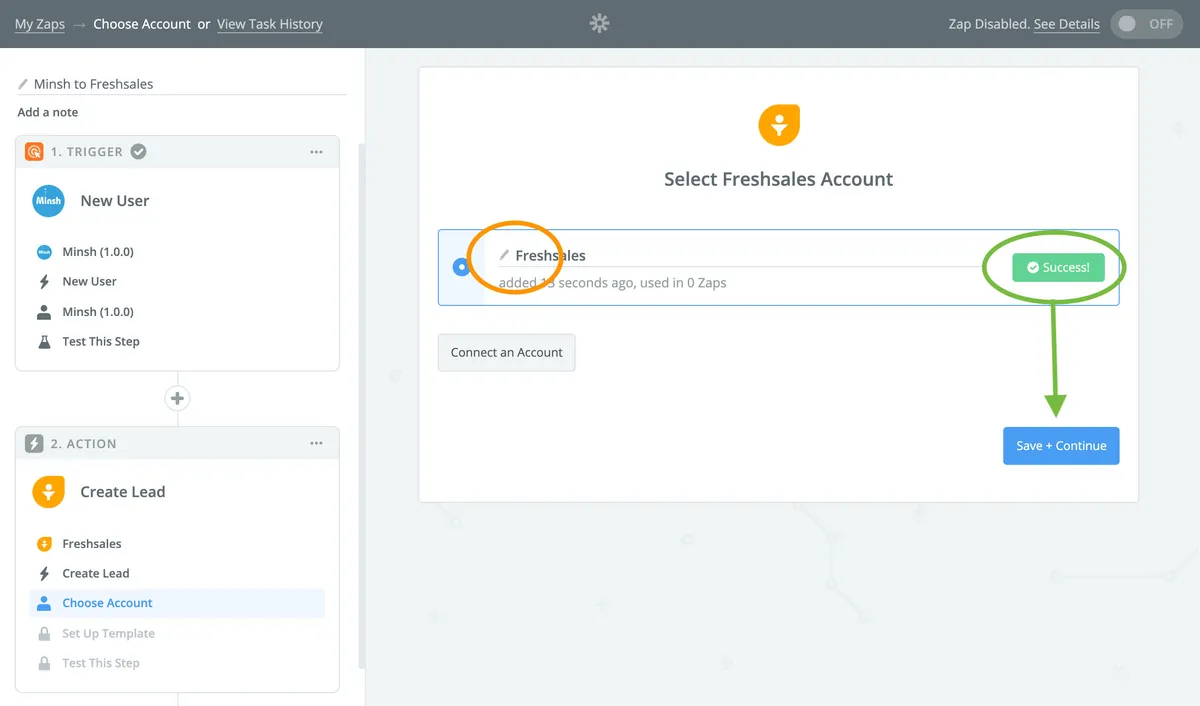Click the large Freshsales logo above account title
The image size is (1200, 706).
coord(778,125)
